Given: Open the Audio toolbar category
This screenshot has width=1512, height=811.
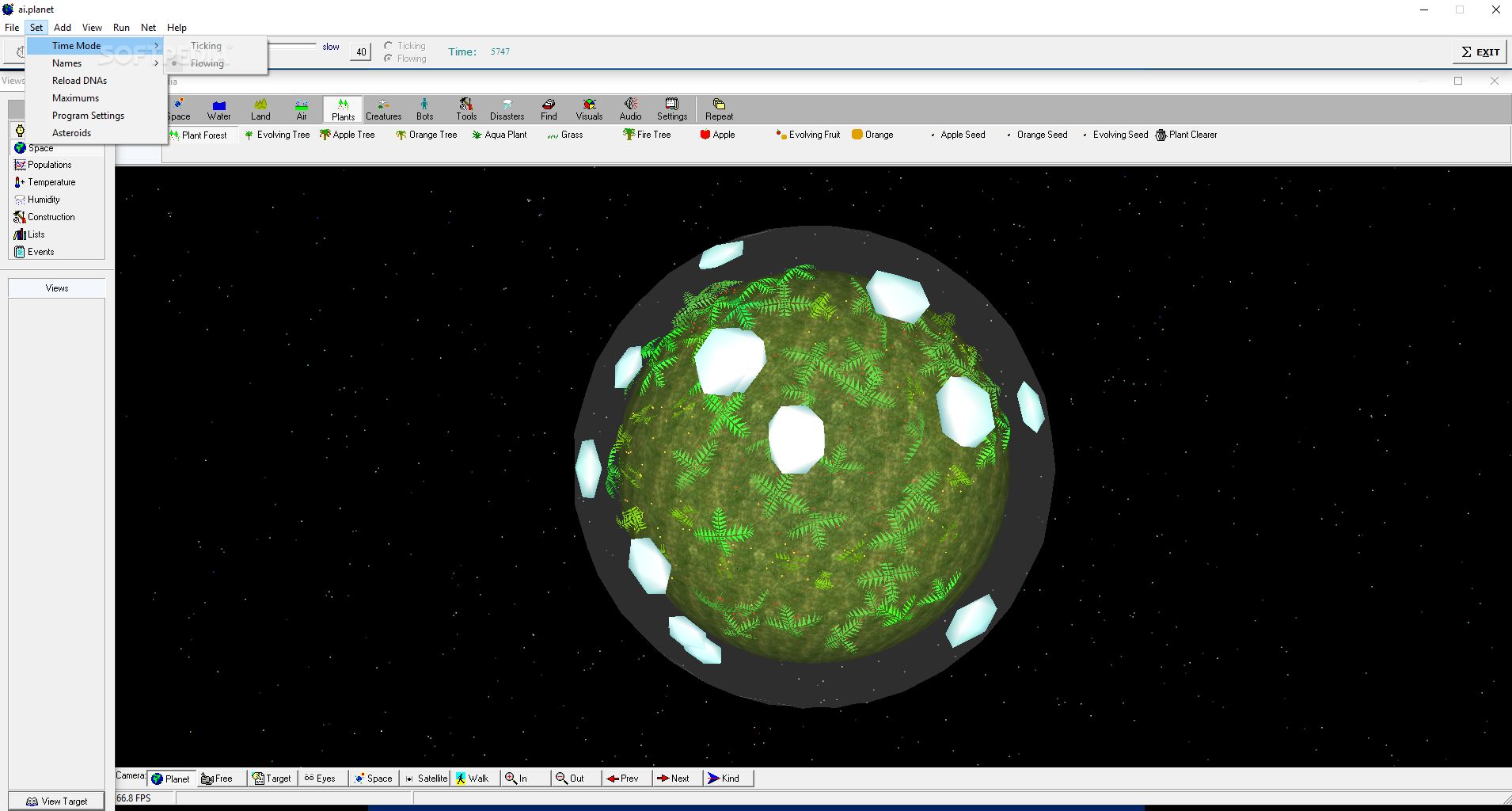Looking at the screenshot, I should click(x=631, y=109).
